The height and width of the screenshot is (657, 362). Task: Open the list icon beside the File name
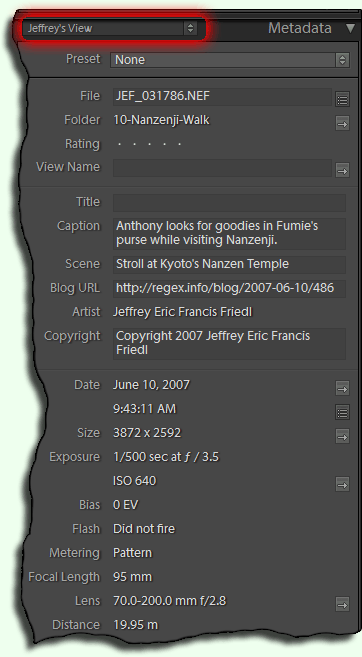pos(342,100)
